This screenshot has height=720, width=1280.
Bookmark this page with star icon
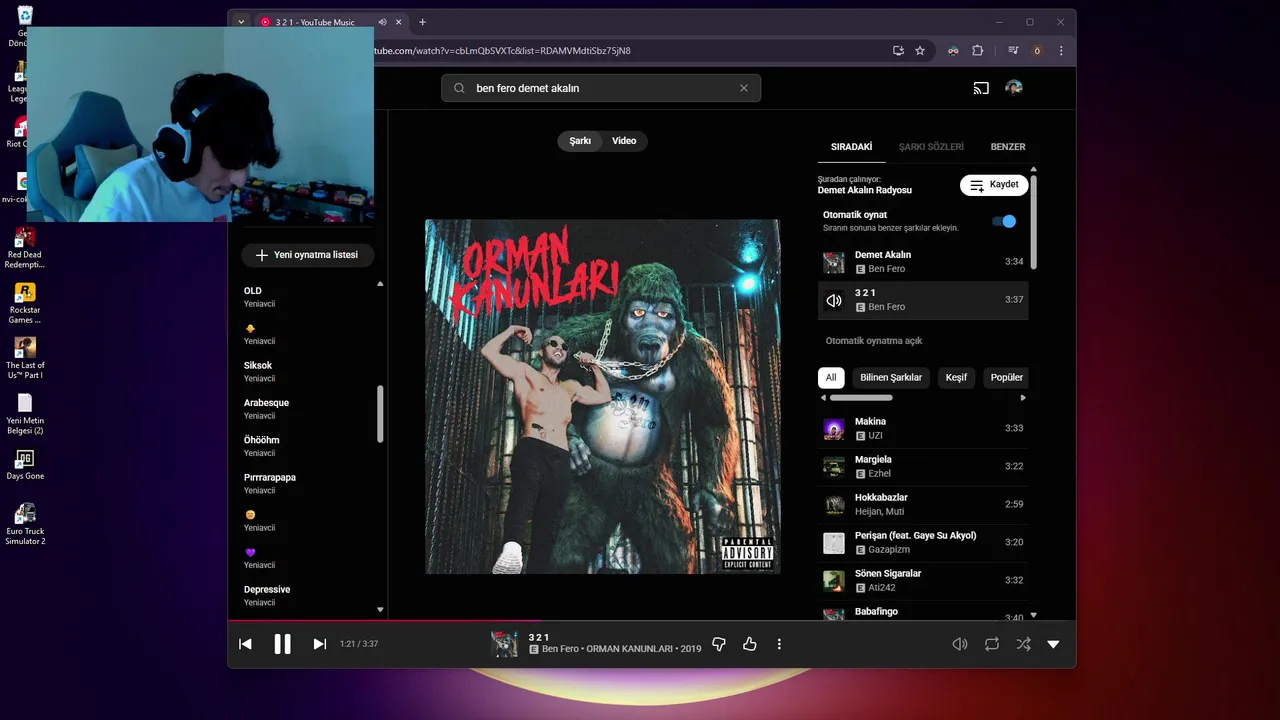[x=920, y=51]
